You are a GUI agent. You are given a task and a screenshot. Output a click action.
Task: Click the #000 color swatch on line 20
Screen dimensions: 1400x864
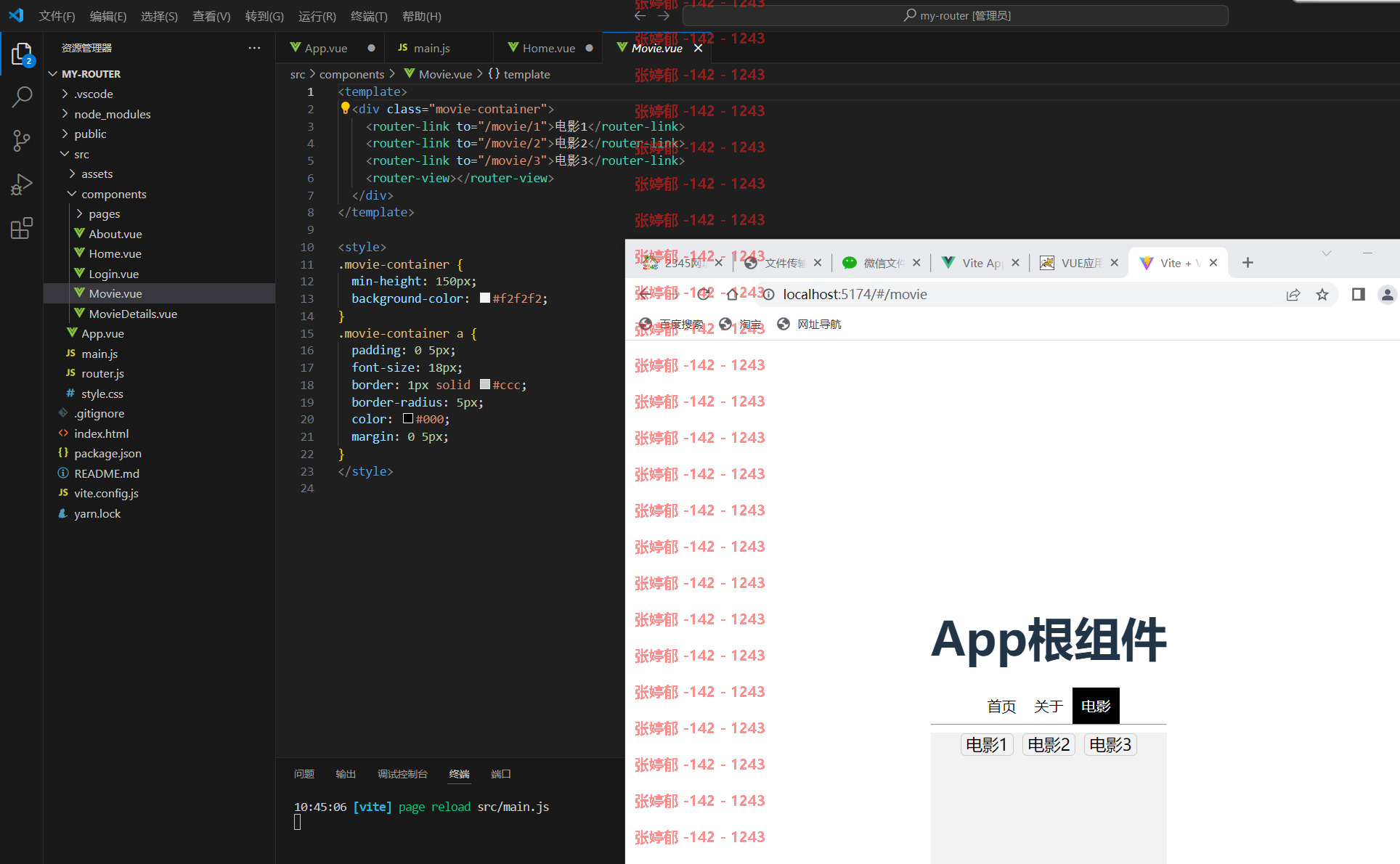408,419
